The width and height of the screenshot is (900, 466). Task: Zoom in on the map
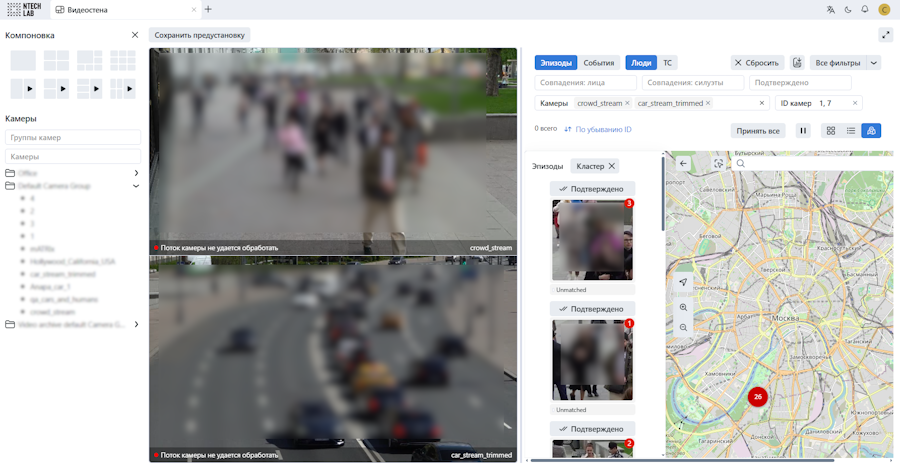click(683, 308)
